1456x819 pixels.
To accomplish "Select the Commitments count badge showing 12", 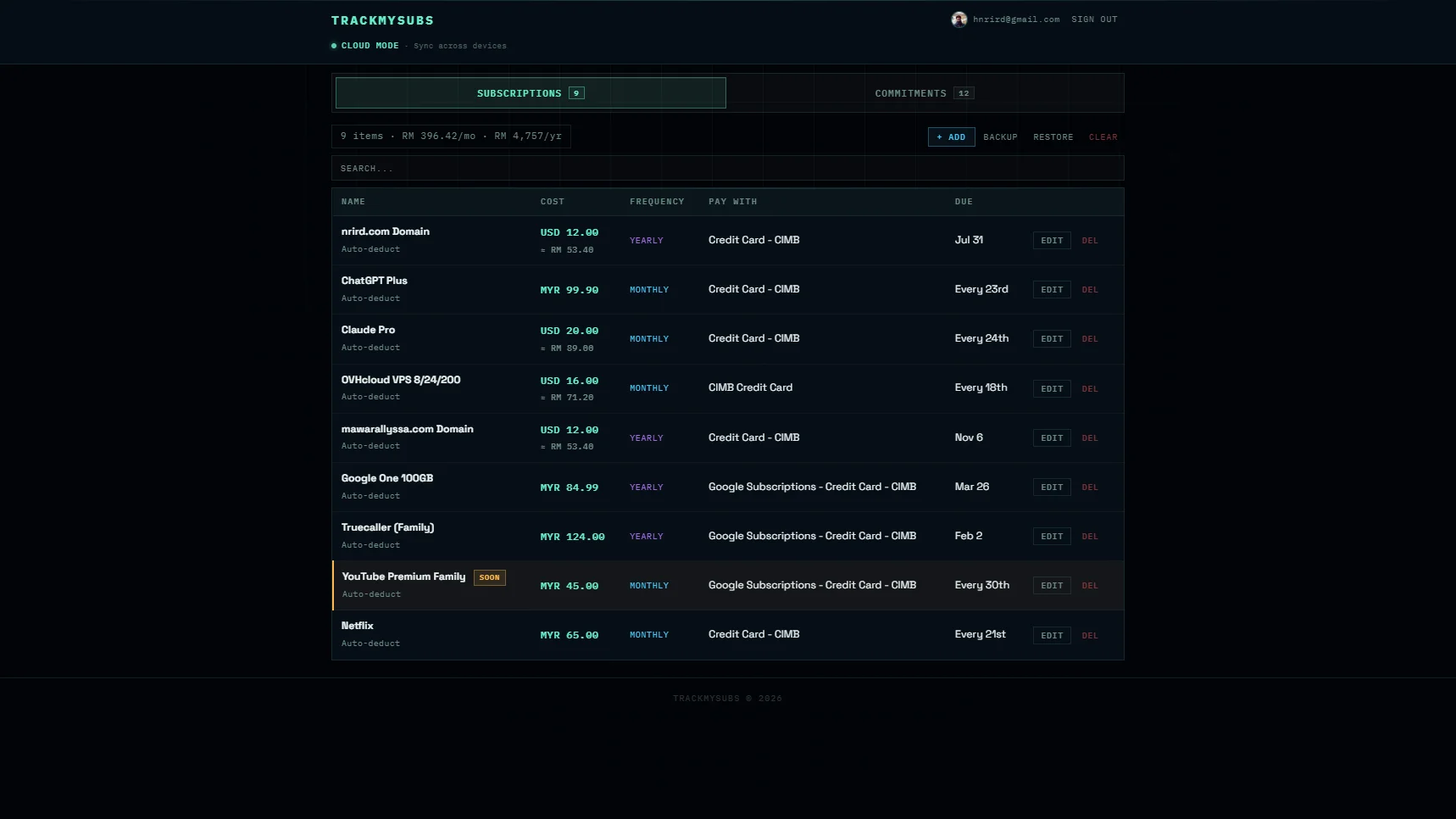I will pyautogui.click(x=964, y=93).
